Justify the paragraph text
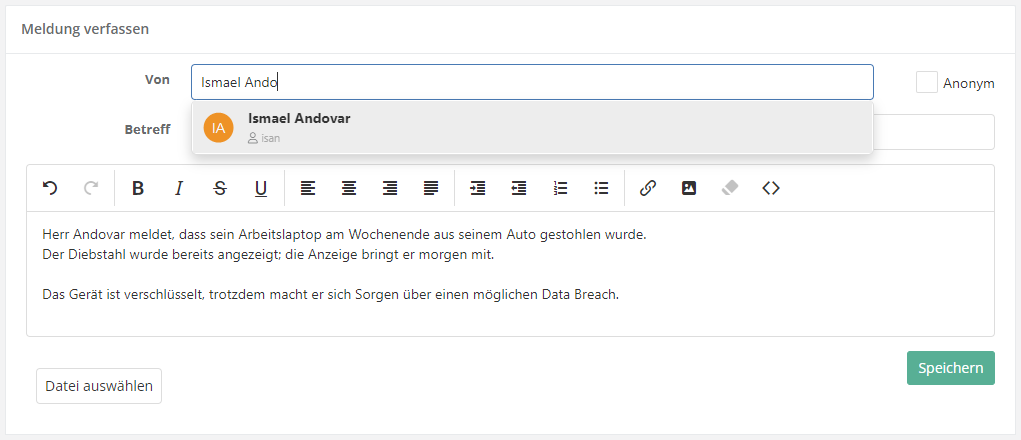The height and width of the screenshot is (440, 1021). (431, 188)
